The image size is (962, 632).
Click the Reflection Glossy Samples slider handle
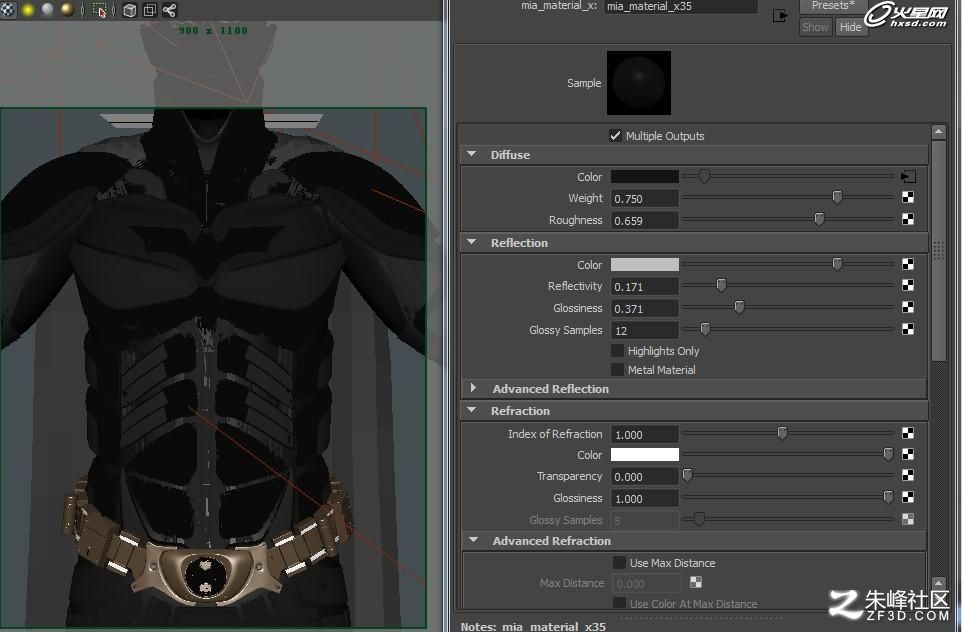(x=706, y=329)
